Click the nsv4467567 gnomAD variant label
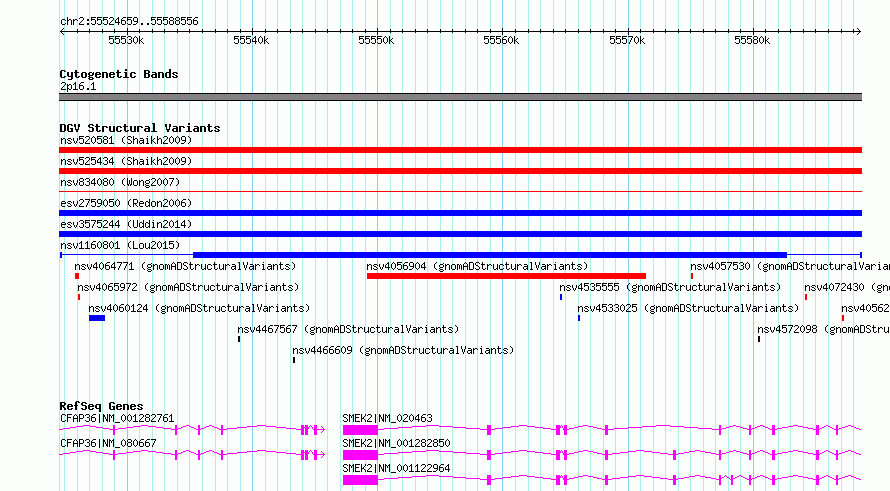The width and height of the screenshot is (890, 491). [348, 329]
